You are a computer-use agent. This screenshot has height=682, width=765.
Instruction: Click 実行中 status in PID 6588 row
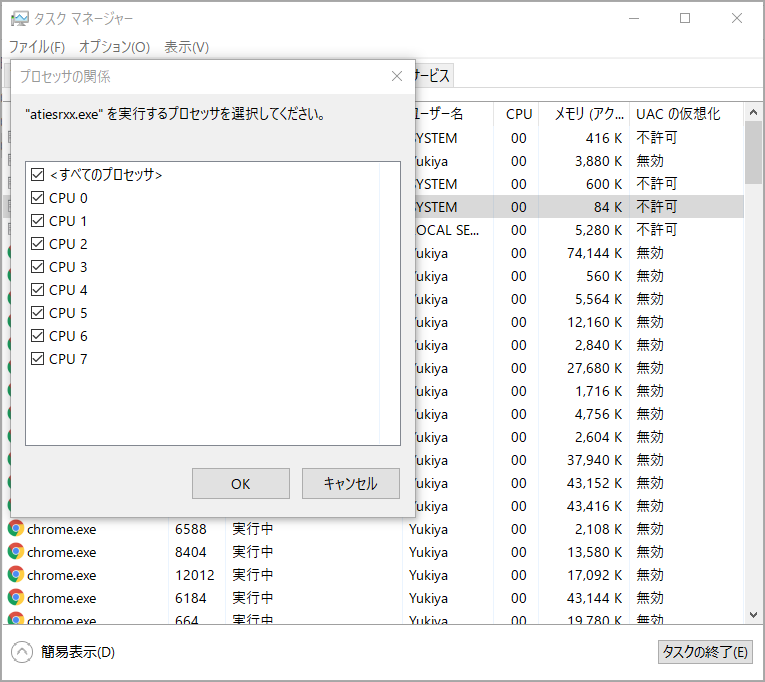pyautogui.click(x=252, y=529)
